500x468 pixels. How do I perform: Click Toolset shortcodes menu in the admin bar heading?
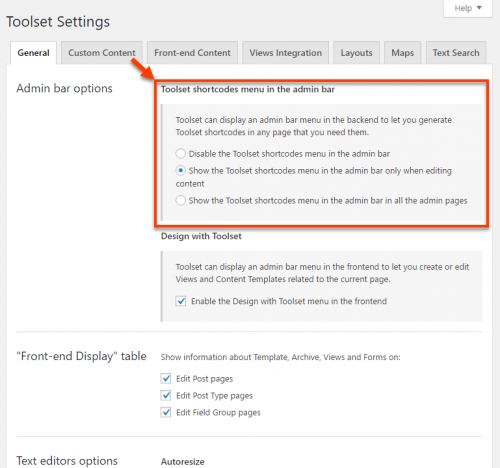tap(248, 89)
